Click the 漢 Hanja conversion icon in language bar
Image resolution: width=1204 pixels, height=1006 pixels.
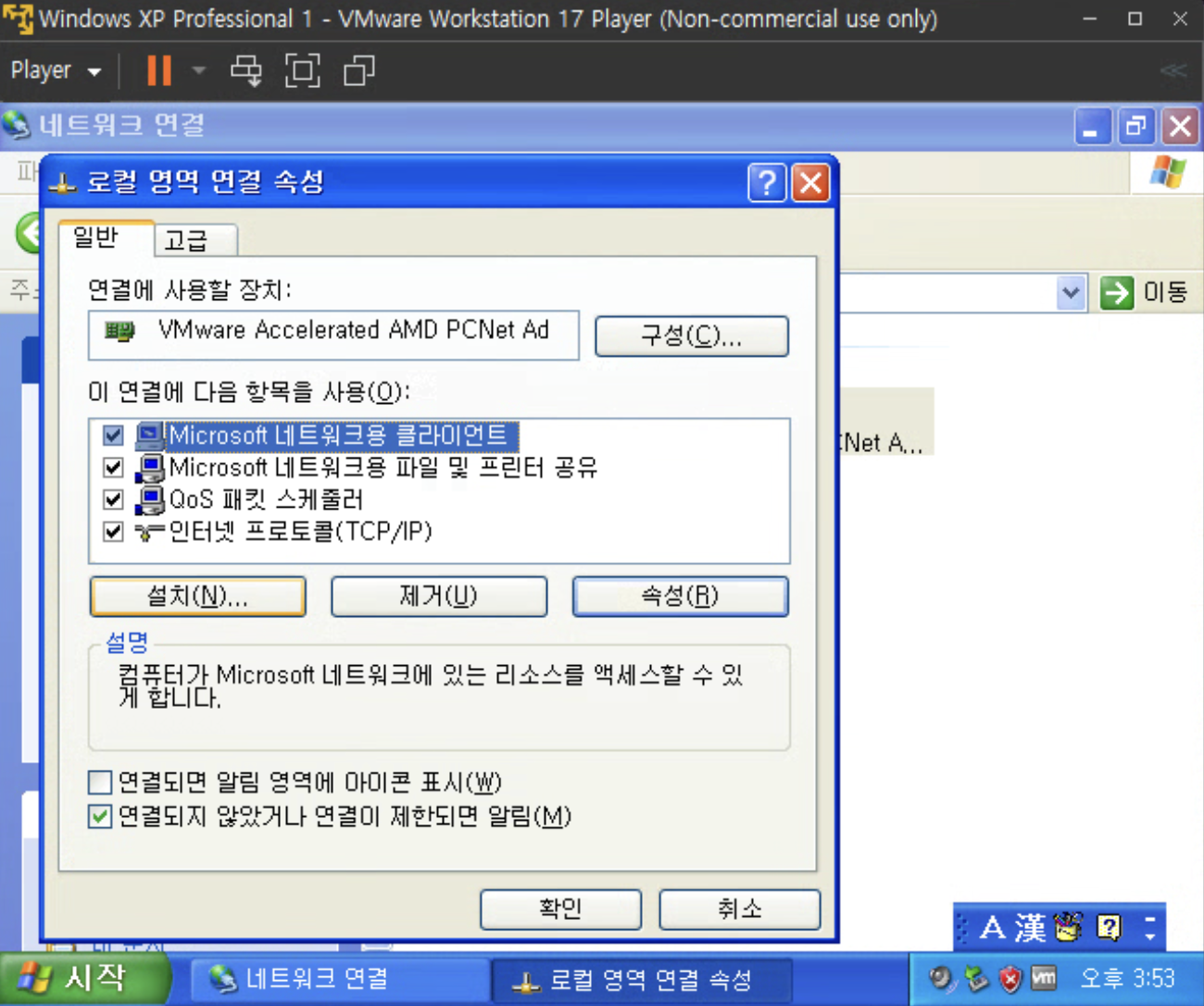1030,927
